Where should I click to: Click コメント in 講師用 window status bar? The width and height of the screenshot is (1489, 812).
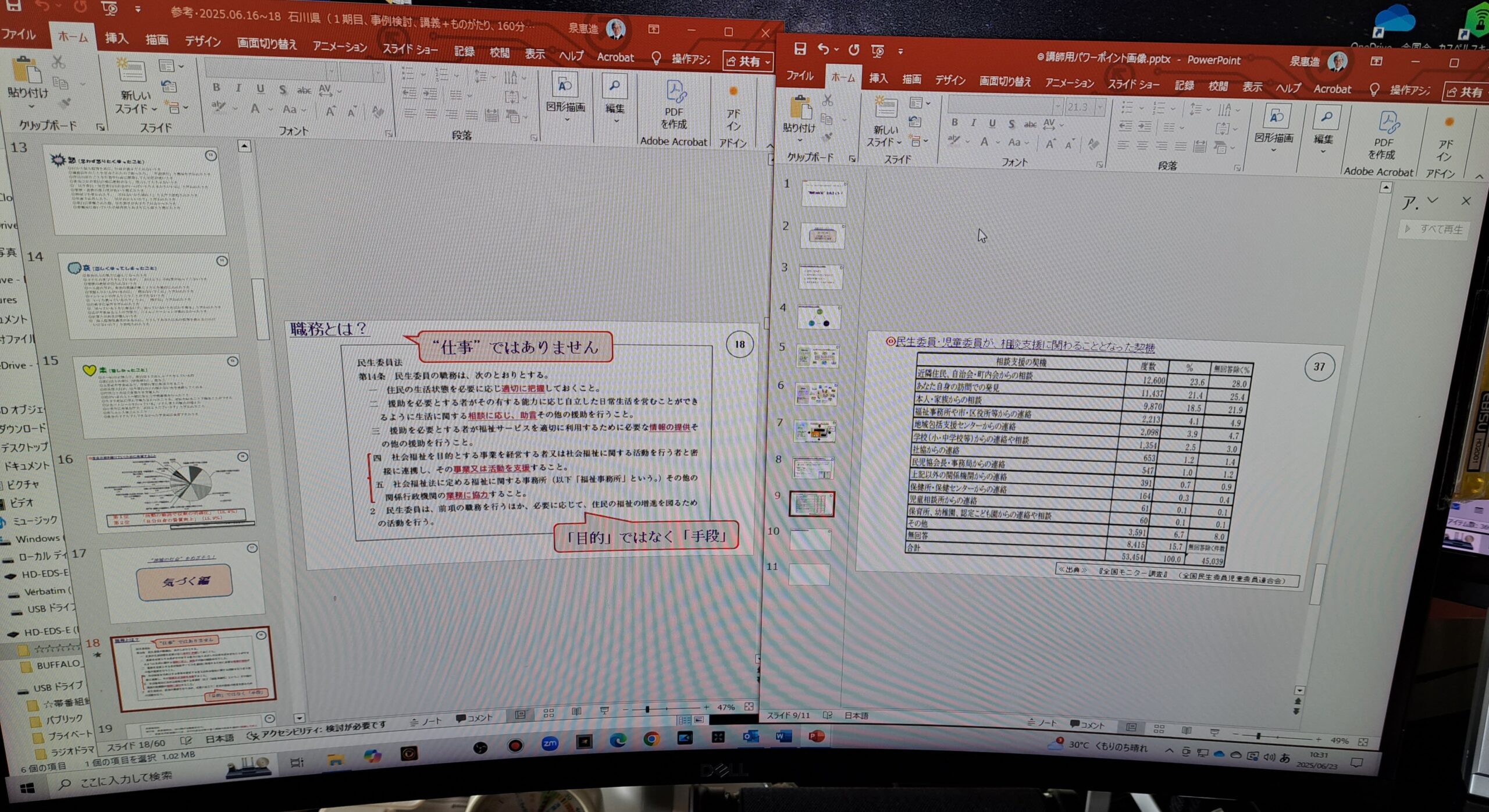tap(1087, 725)
